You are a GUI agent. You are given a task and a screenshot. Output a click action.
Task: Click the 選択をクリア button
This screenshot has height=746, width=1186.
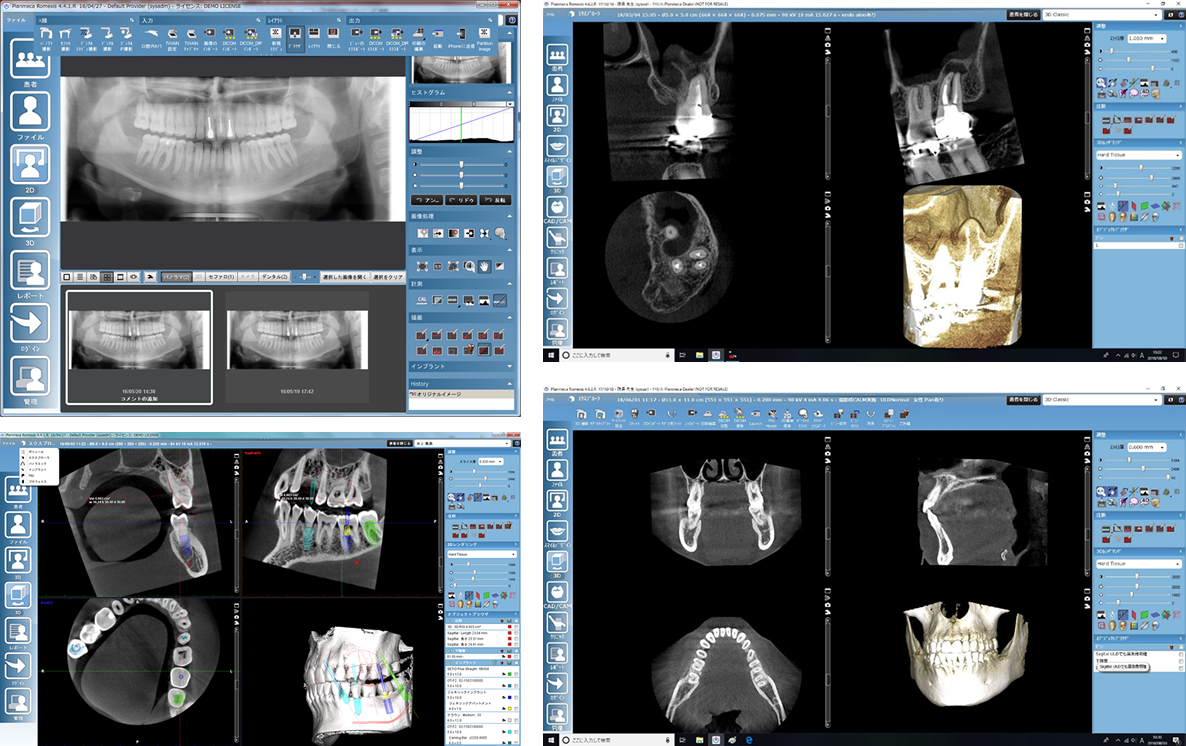(x=386, y=276)
